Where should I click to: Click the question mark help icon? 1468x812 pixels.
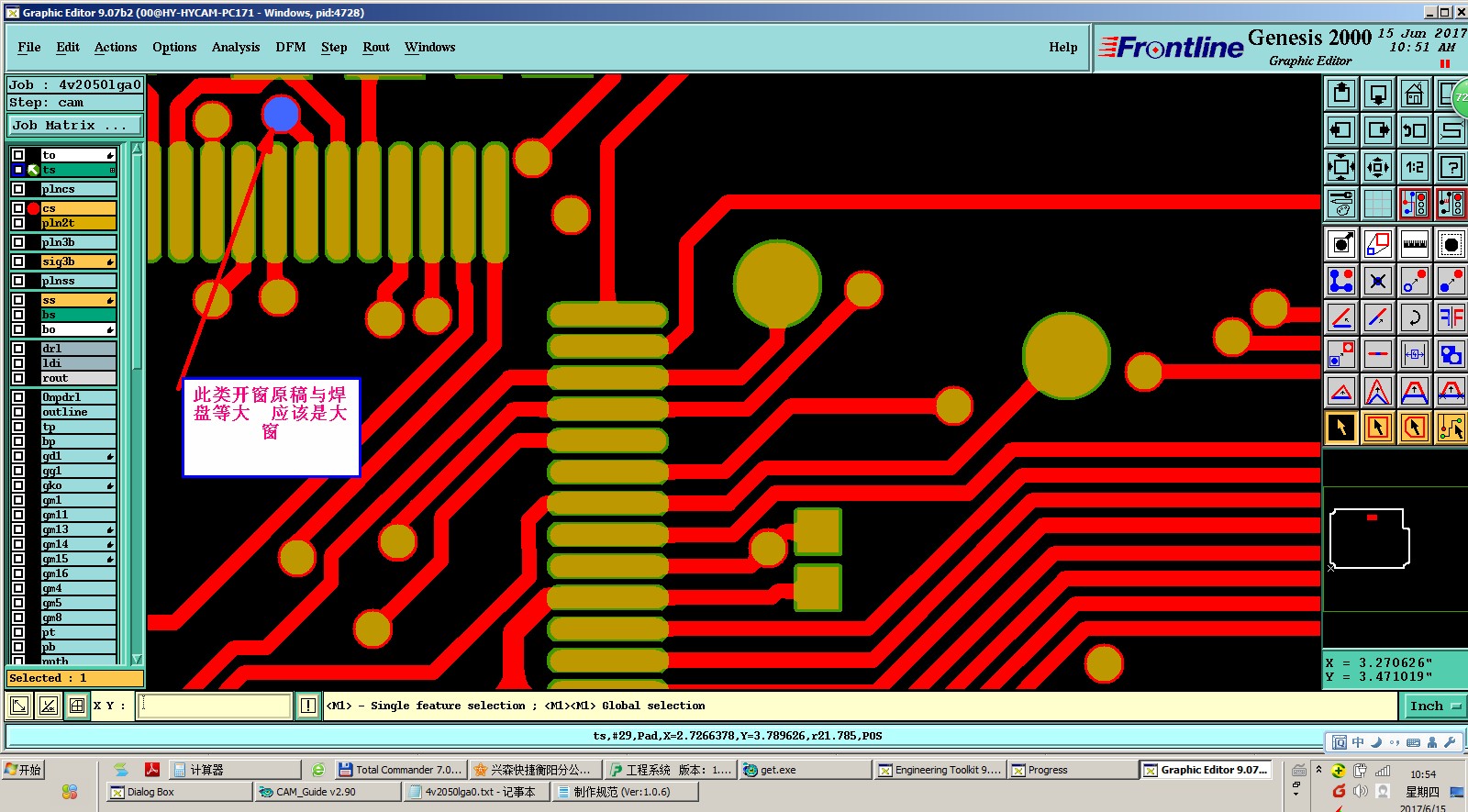point(1451,167)
